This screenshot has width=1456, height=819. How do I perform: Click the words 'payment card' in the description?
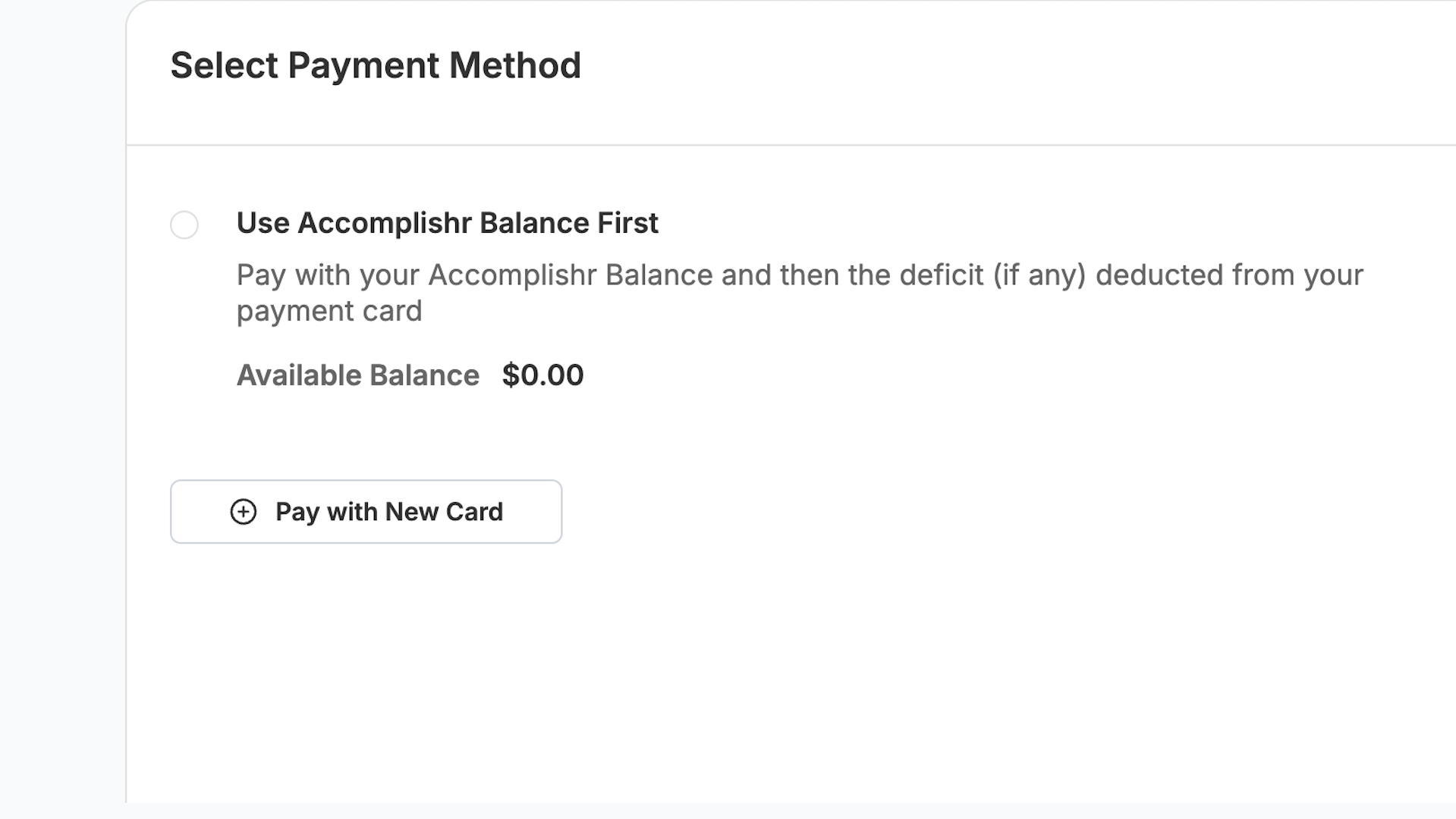329,312
